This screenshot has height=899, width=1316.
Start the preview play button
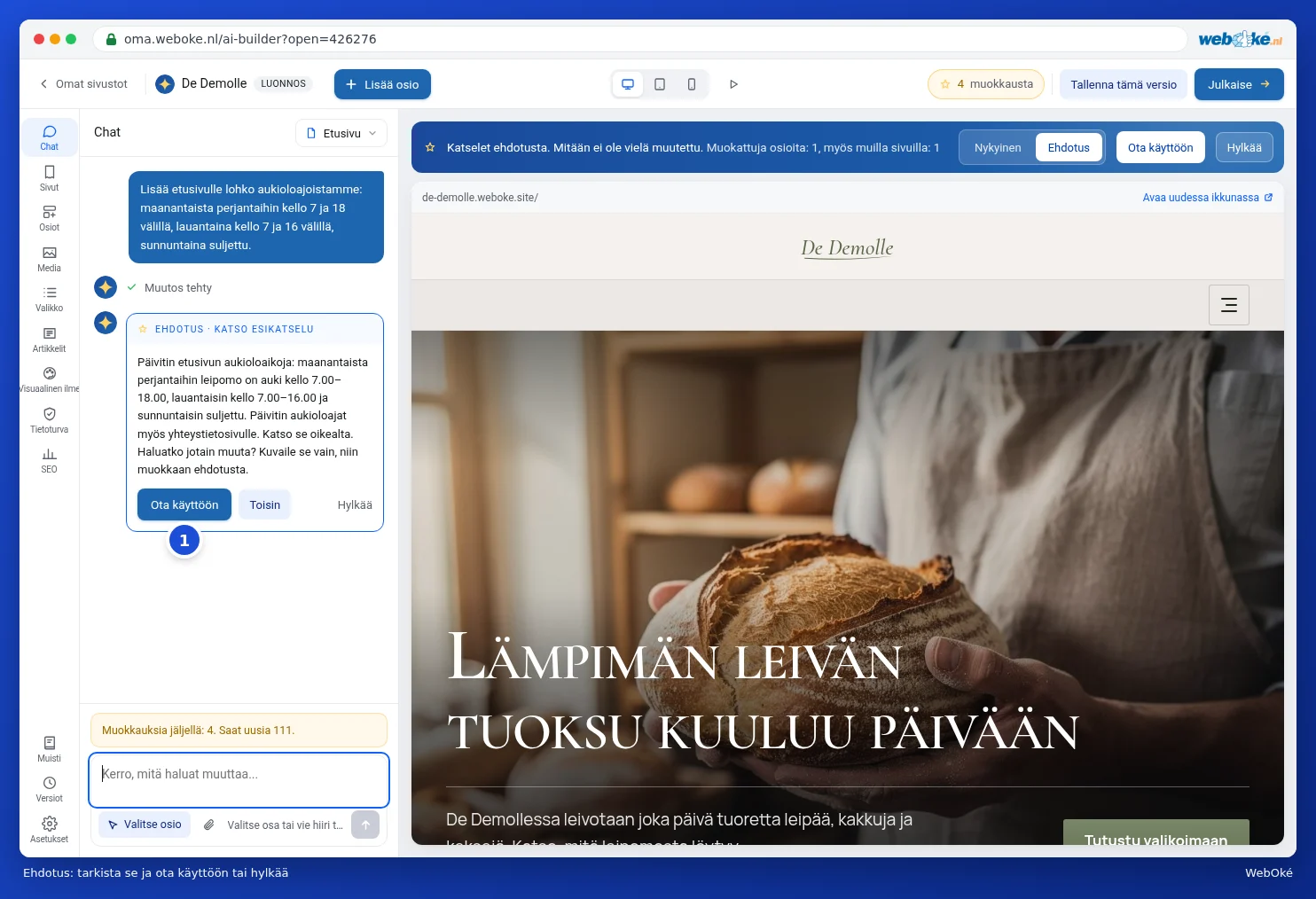[733, 84]
